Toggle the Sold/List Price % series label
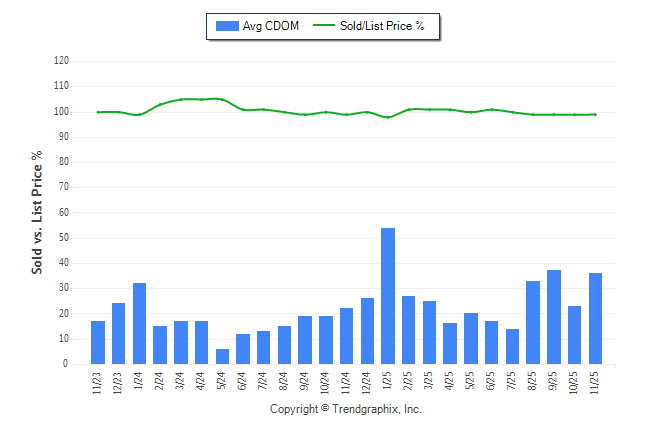 point(385,26)
